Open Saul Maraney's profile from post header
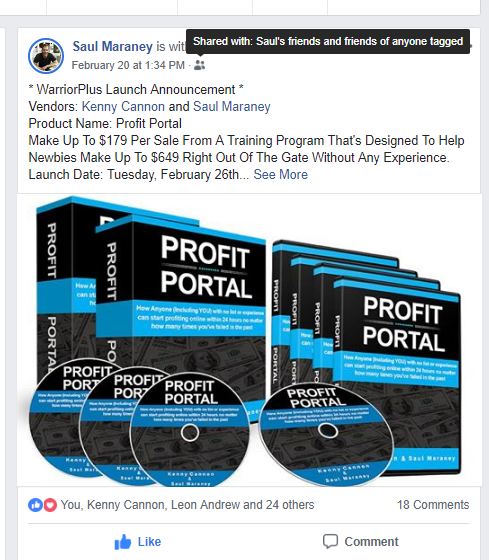 point(113,46)
